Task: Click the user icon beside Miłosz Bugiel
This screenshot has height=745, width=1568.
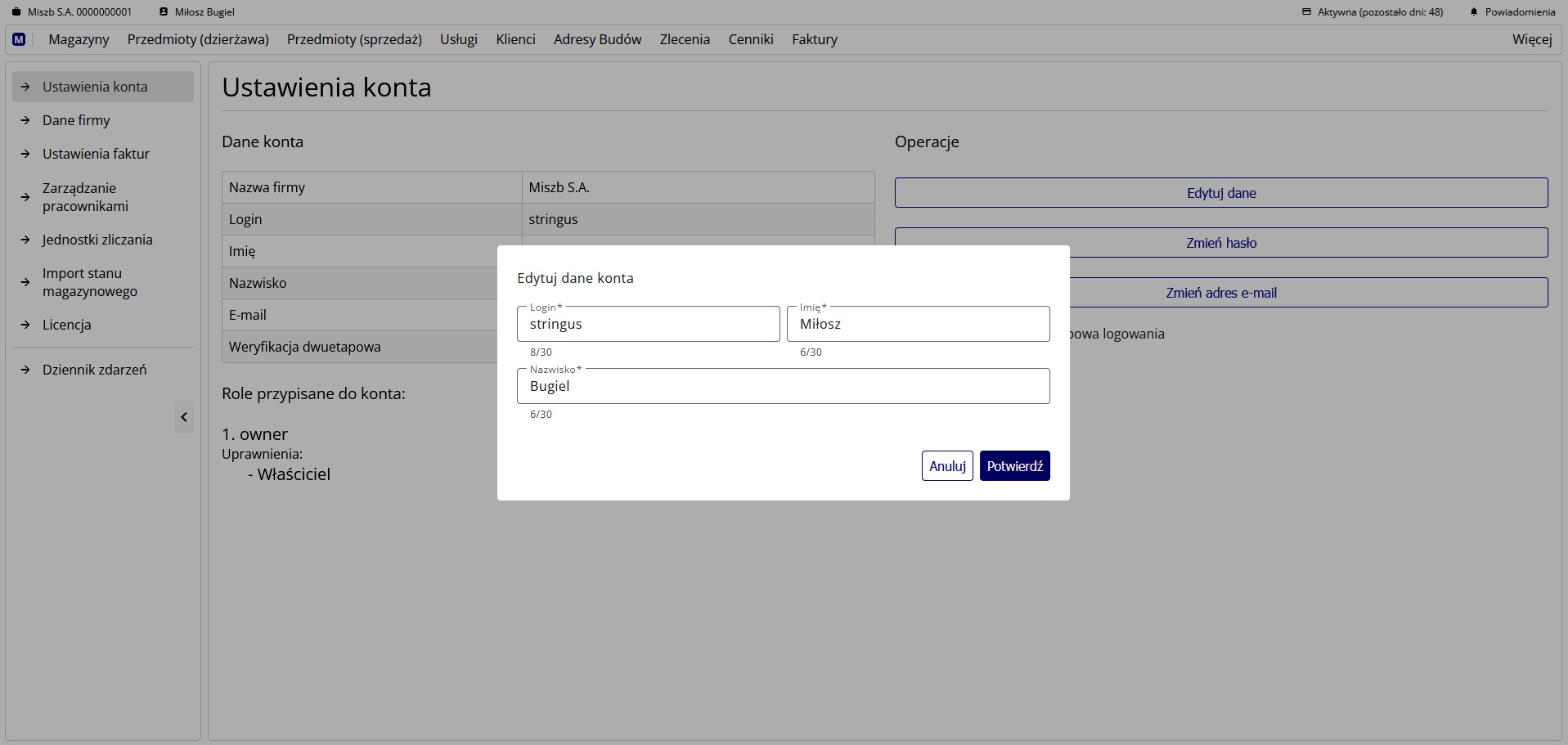Action: (164, 12)
